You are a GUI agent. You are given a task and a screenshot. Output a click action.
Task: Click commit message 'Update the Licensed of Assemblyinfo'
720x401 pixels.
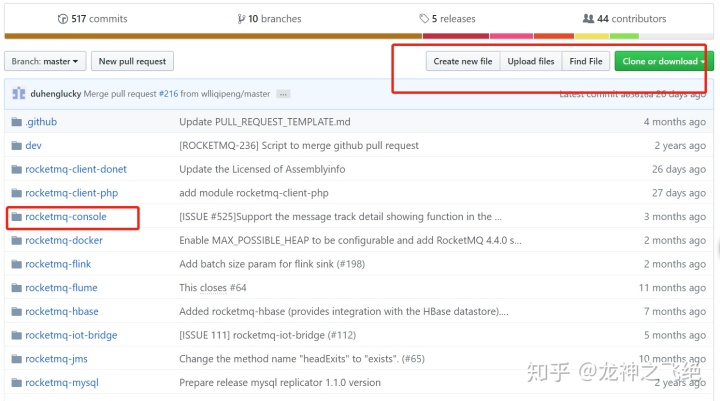262,169
